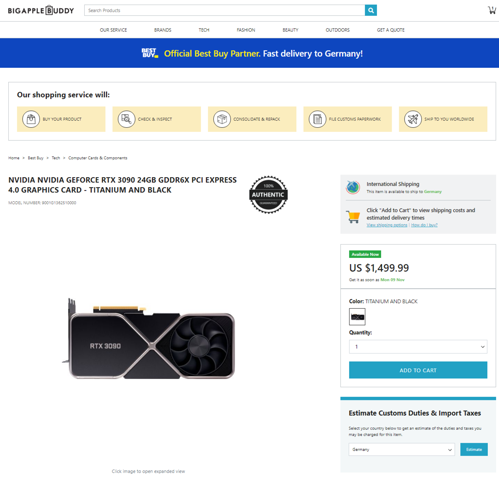Viewport: 499px width, 480px height.
Task: Click the Estimate button
Action: (474, 449)
